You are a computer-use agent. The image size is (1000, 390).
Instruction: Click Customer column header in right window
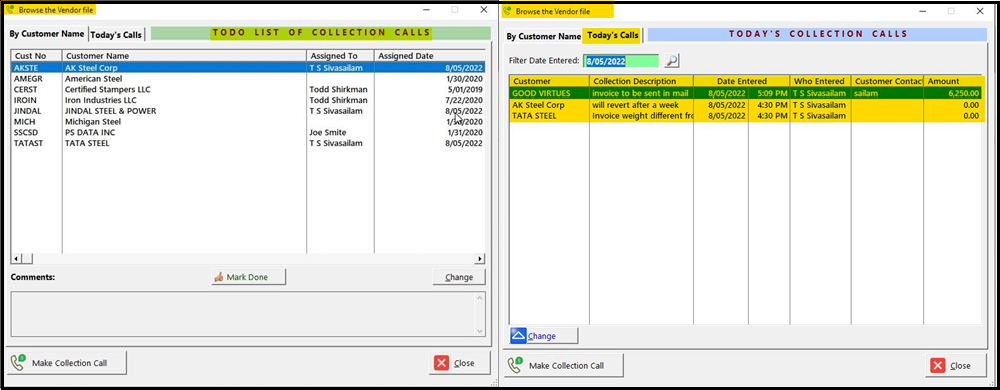click(x=549, y=82)
